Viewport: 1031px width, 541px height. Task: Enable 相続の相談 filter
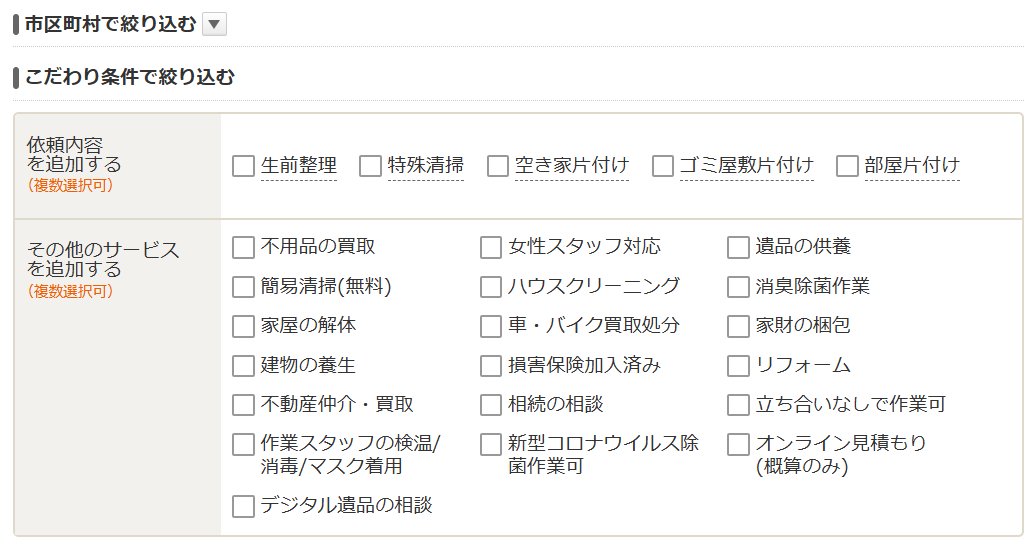491,405
